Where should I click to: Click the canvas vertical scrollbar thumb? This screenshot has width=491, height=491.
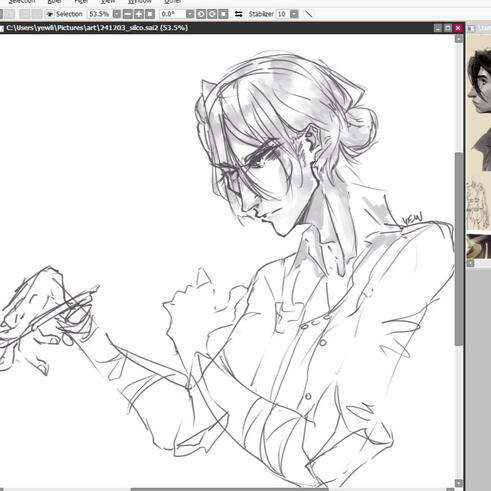tap(459, 249)
